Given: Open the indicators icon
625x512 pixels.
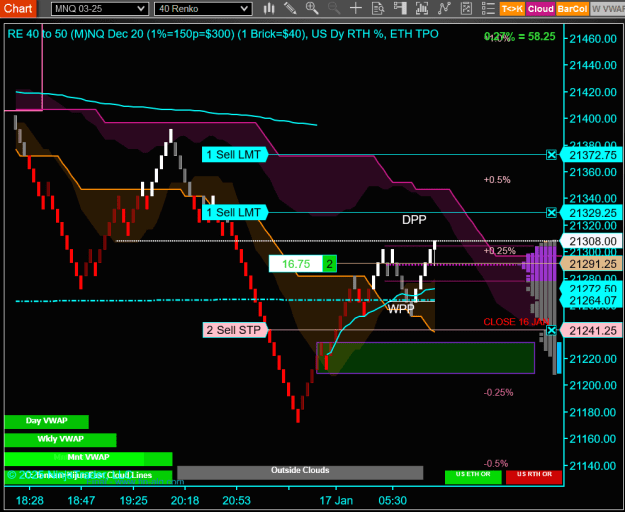Looking at the screenshot, I should tap(444, 8).
